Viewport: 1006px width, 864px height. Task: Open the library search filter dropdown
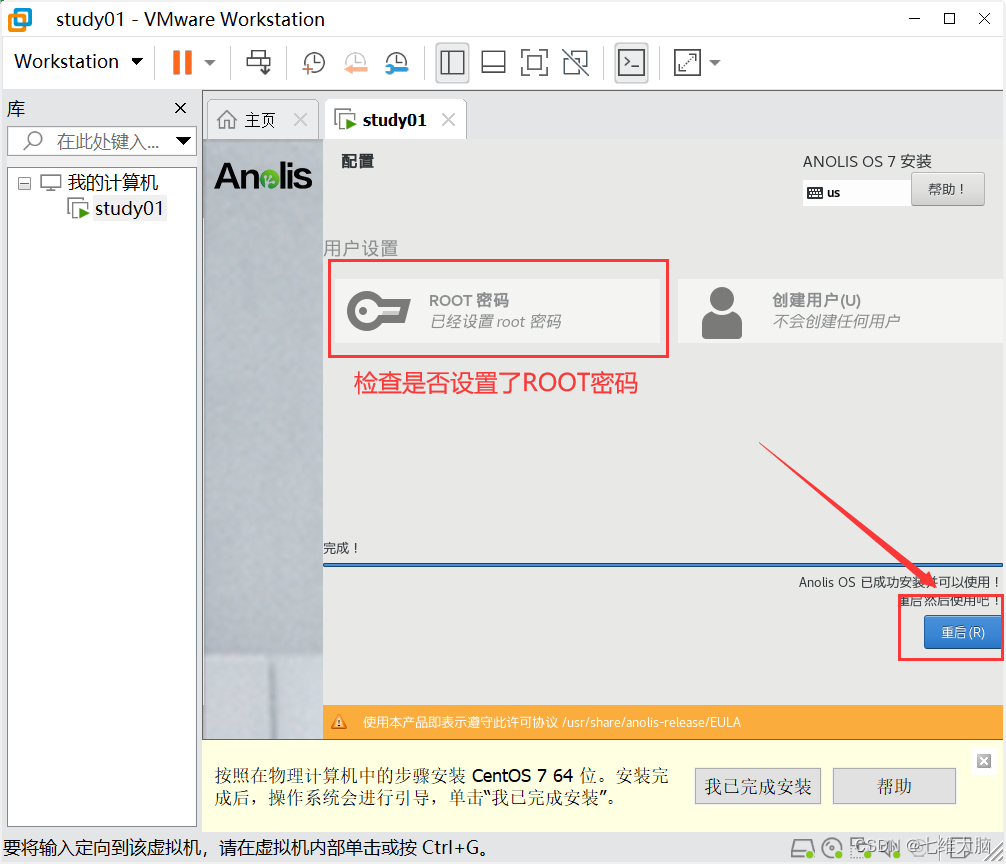pyautogui.click(x=183, y=141)
